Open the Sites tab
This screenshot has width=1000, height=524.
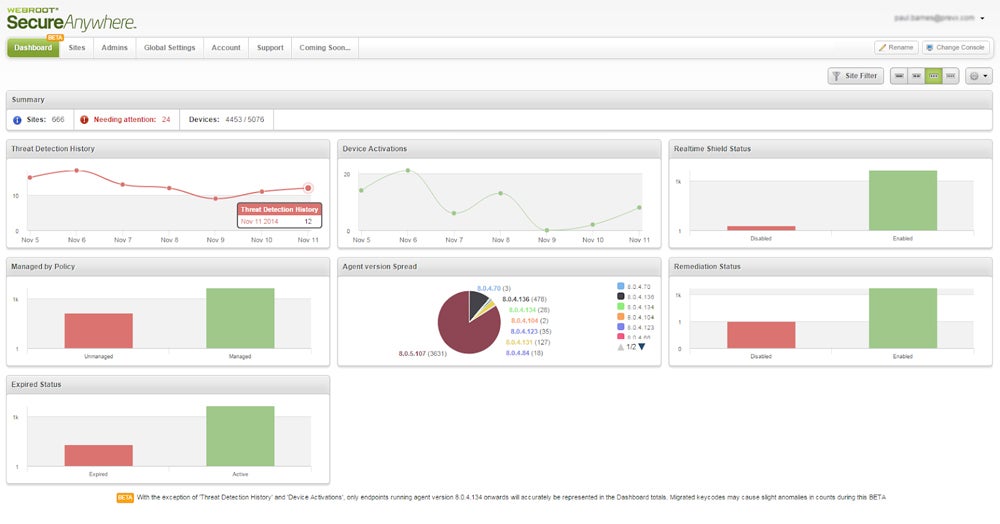pyautogui.click(x=77, y=48)
